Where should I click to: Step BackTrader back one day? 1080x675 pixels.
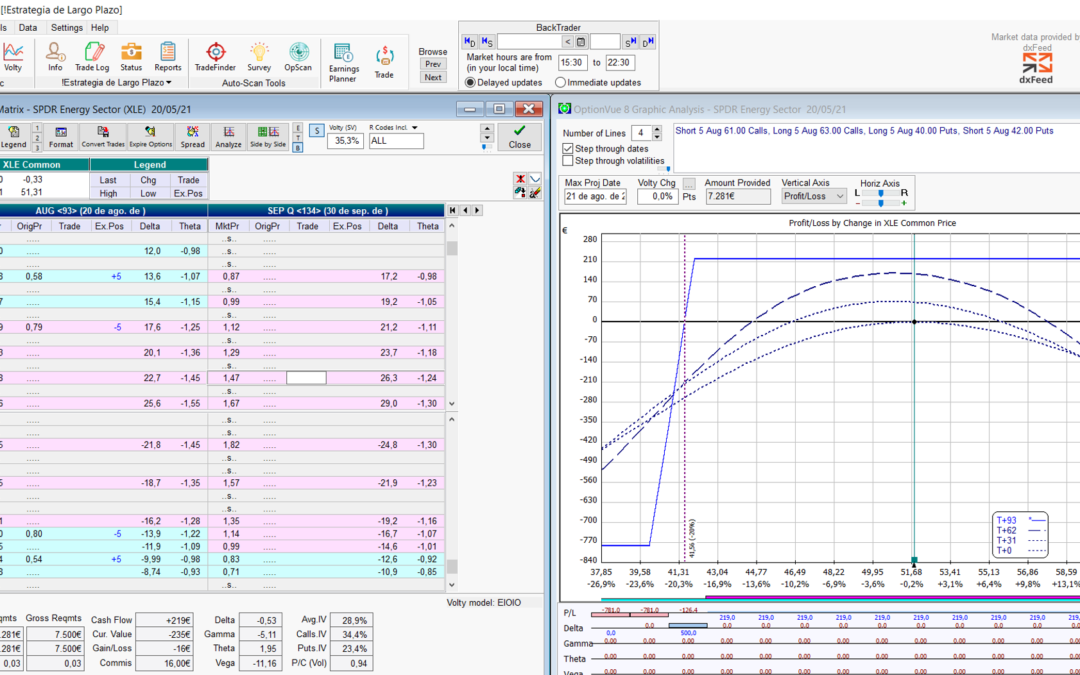click(x=470, y=42)
